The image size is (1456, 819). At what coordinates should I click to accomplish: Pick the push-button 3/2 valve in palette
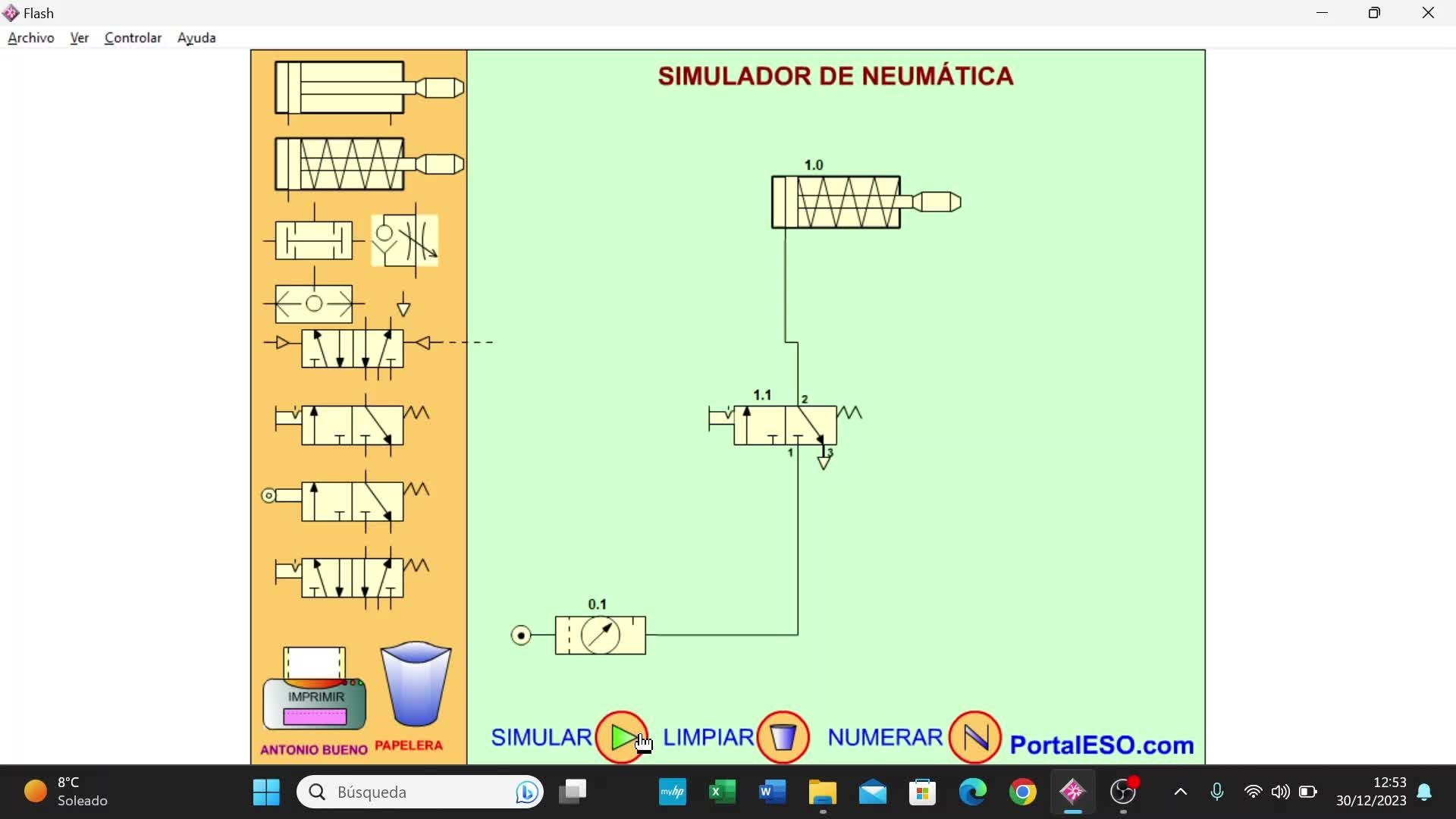pos(352,425)
